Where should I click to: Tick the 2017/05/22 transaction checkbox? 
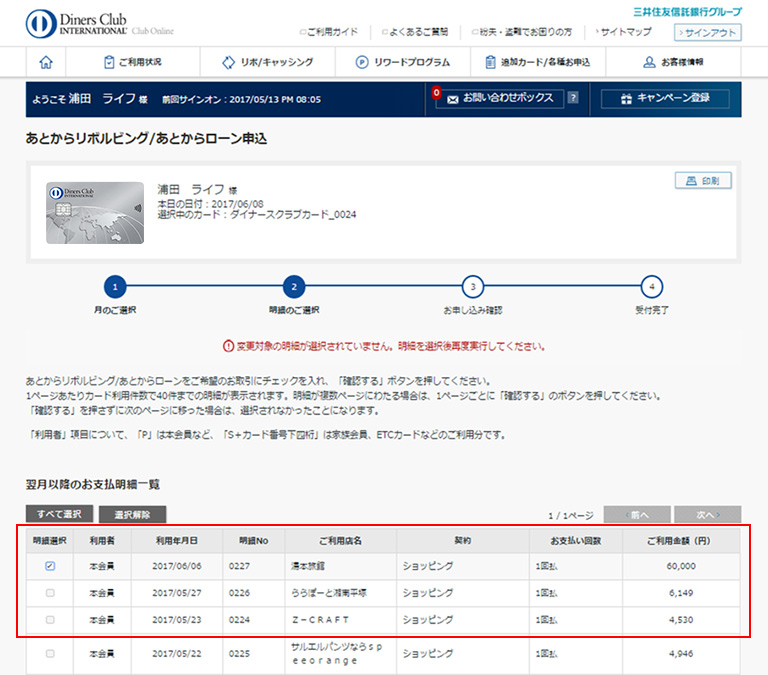[x=50, y=653]
